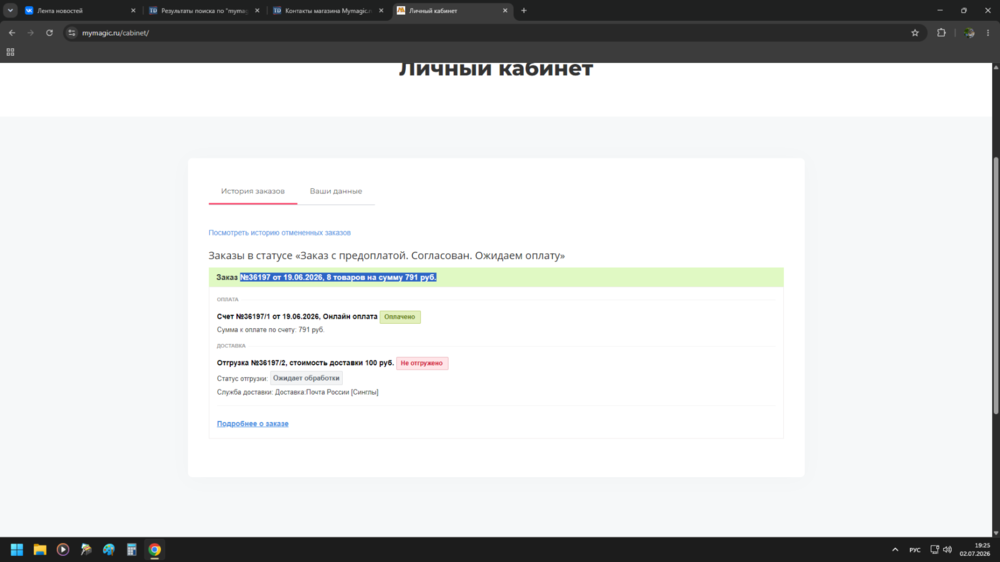Image resolution: width=1000 pixels, height=562 pixels.
Task: Open the cancelled orders history link
Action: pos(279,233)
